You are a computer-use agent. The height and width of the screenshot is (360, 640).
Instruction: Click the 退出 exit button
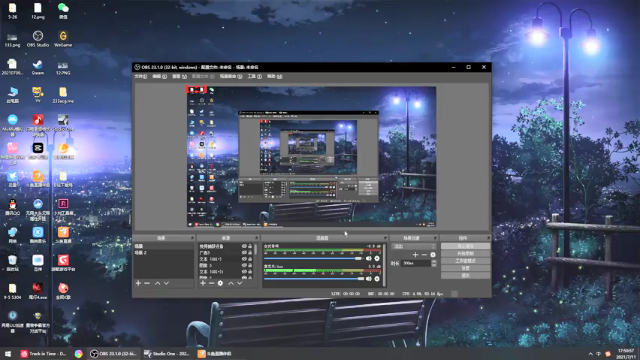click(465, 276)
